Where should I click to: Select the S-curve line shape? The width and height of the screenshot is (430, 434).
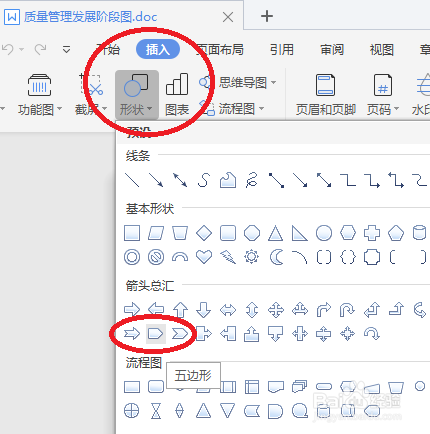204,180
